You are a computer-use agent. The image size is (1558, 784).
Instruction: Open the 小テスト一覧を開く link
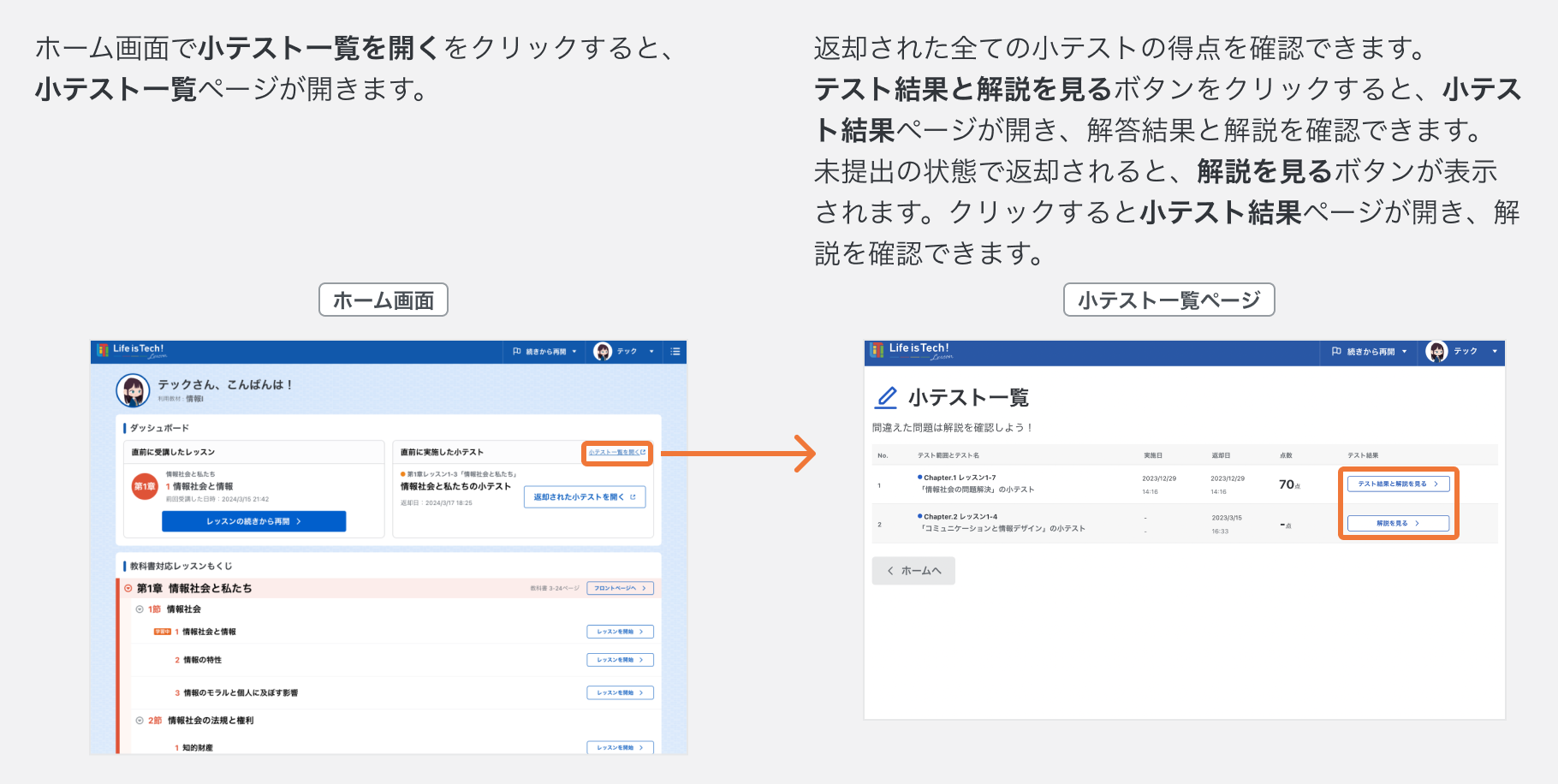click(617, 452)
